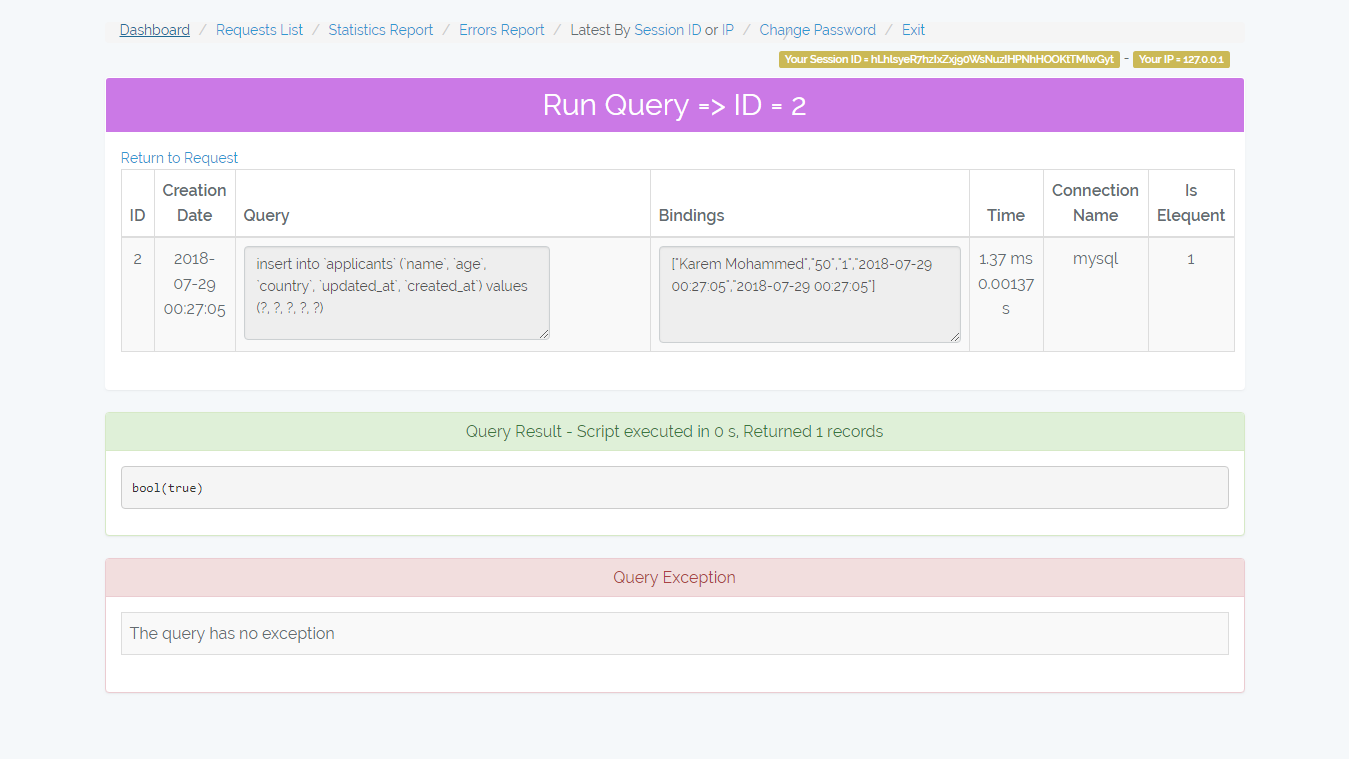
Task: Click the bool(true) result output box
Action: 674,488
